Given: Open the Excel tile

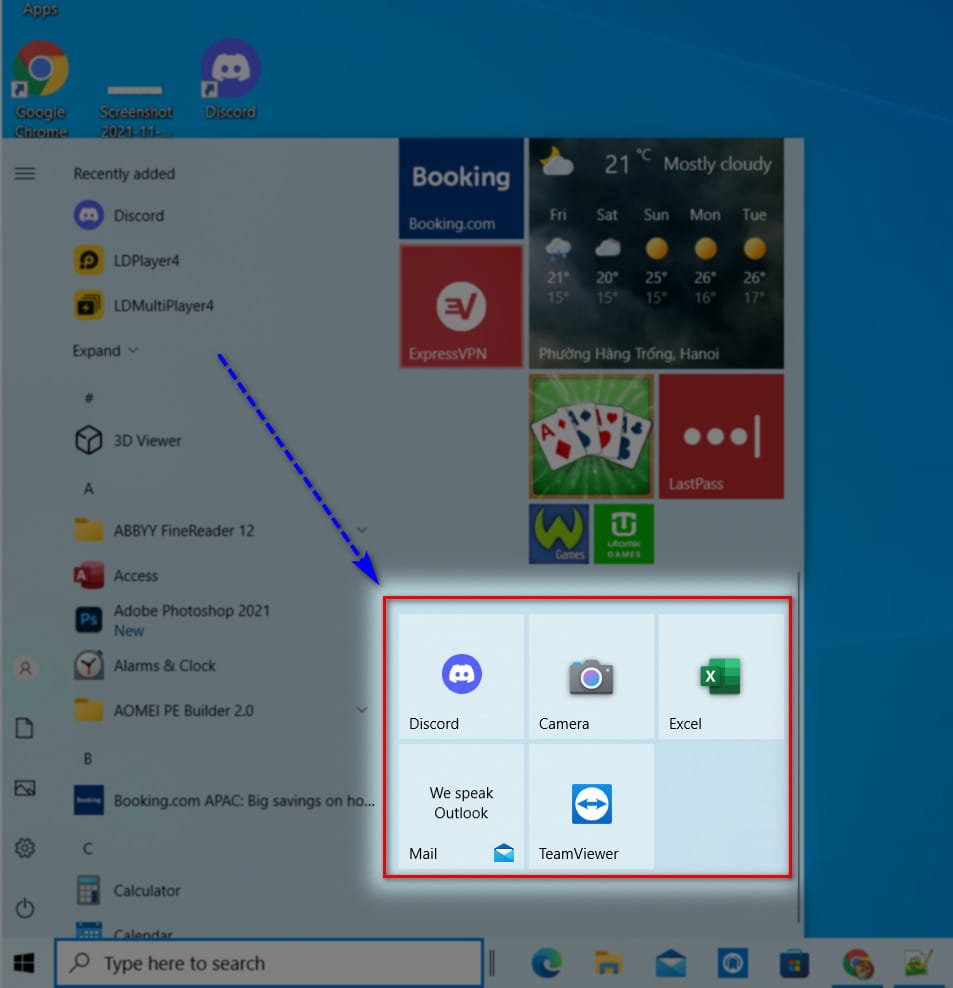Looking at the screenshot, I should coord(721,676).
